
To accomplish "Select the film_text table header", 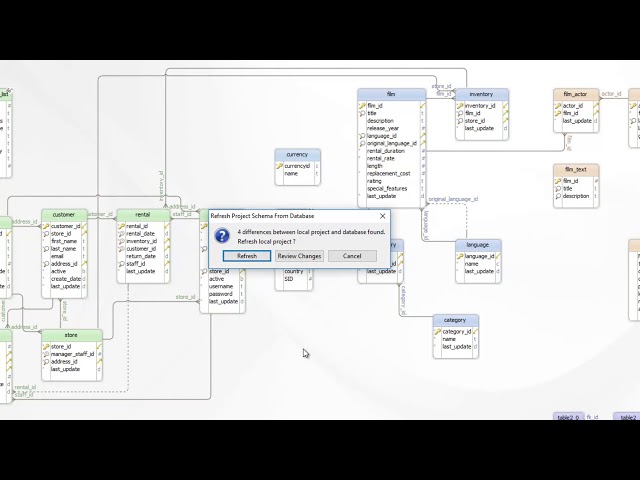I will coord(576,169).
